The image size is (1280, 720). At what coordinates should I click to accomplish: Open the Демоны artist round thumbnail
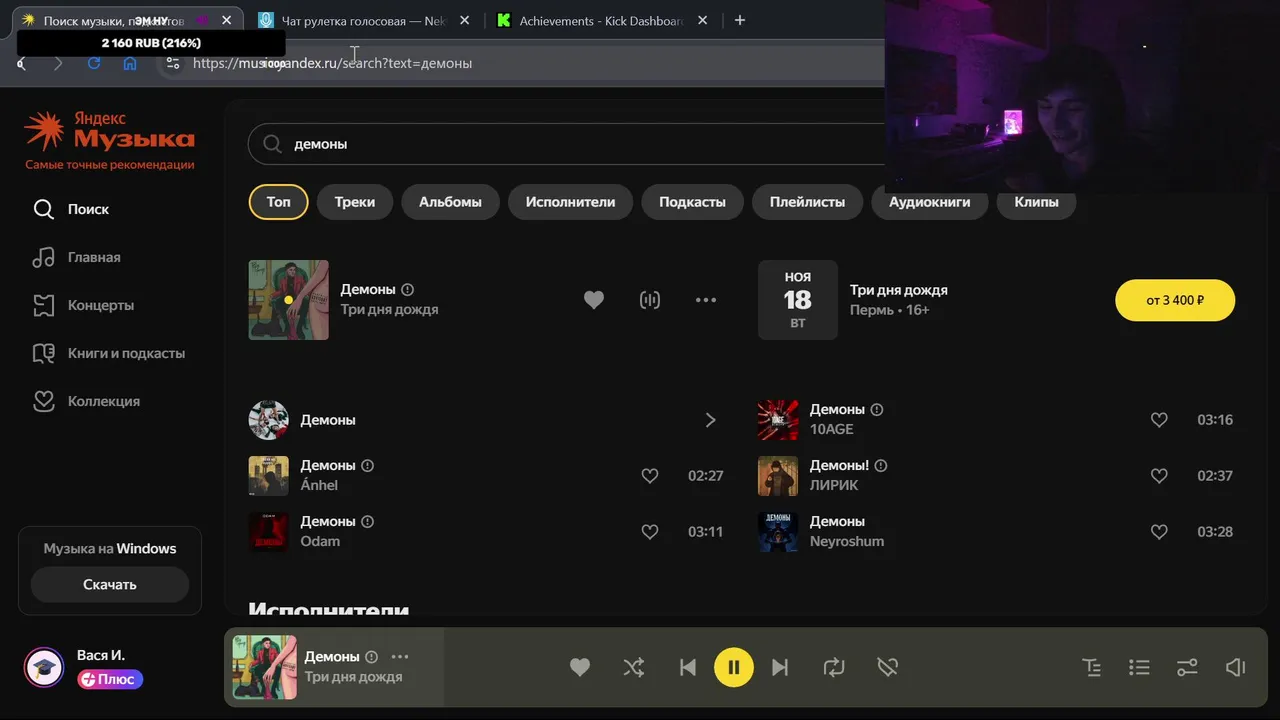coord(268,420)
